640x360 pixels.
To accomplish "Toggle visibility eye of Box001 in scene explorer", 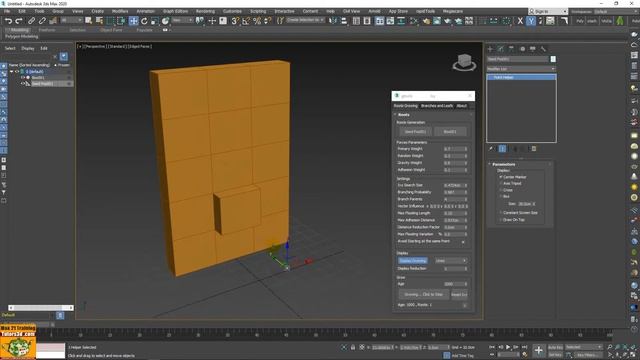I will (x=23, y=78).
